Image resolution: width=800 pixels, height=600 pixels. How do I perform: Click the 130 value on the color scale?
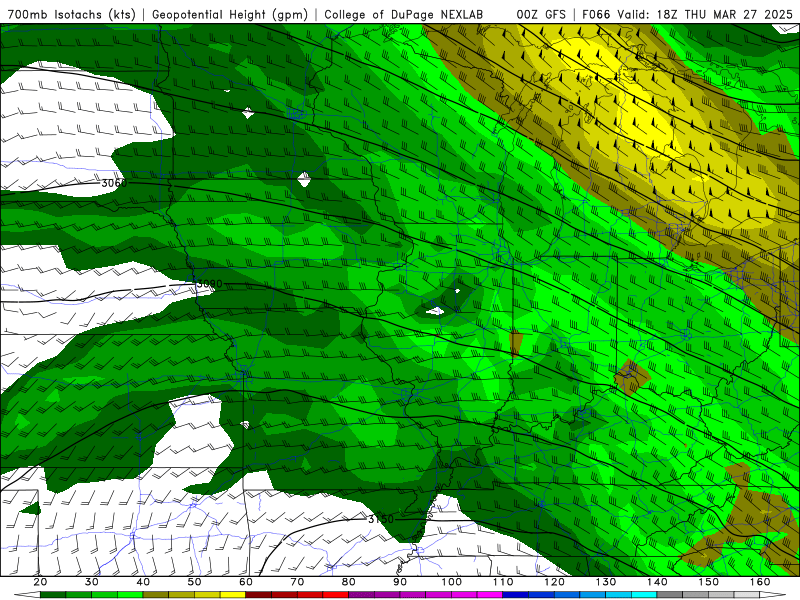click(606, 582)
